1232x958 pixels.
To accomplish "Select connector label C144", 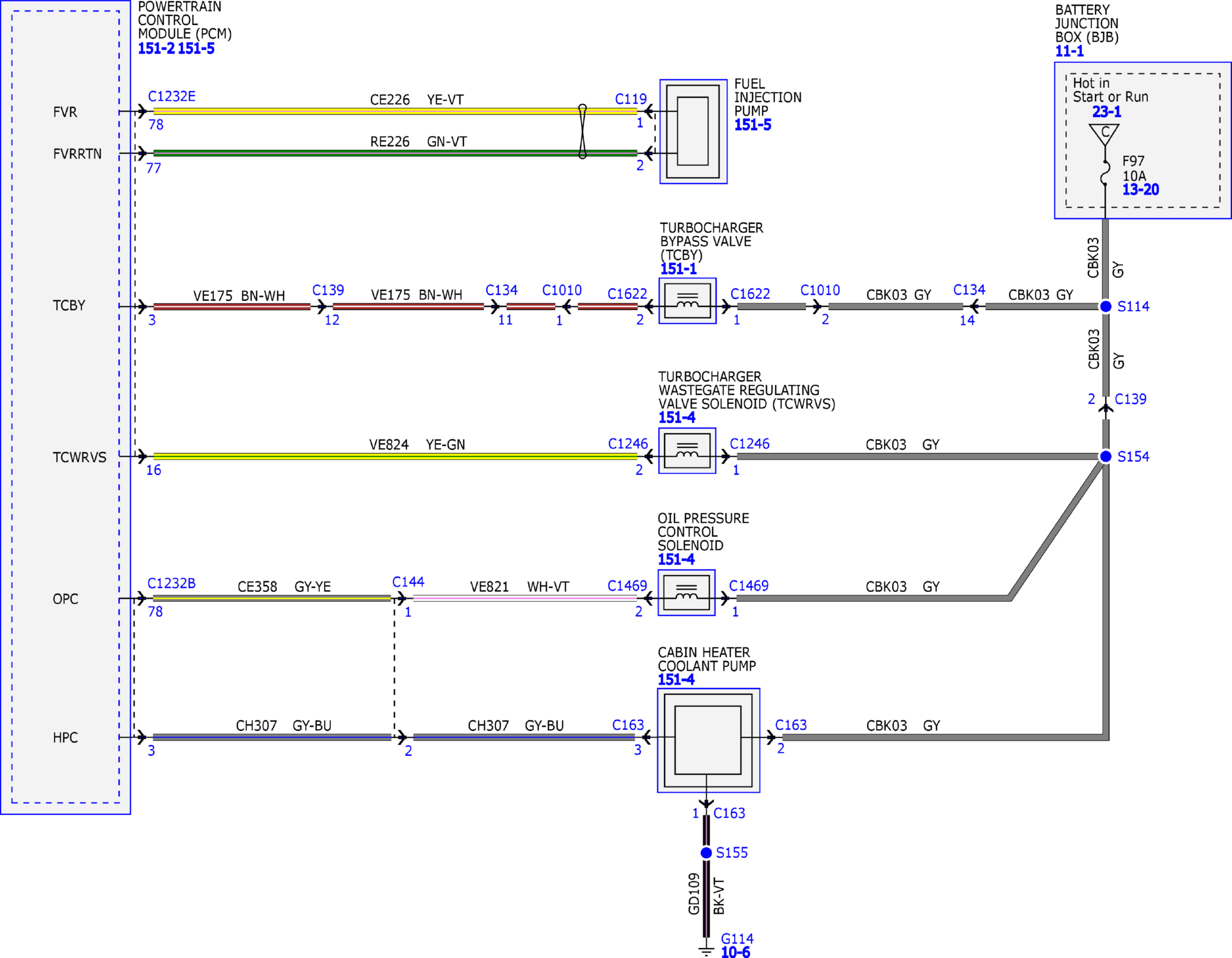I will tap(408, 582).
